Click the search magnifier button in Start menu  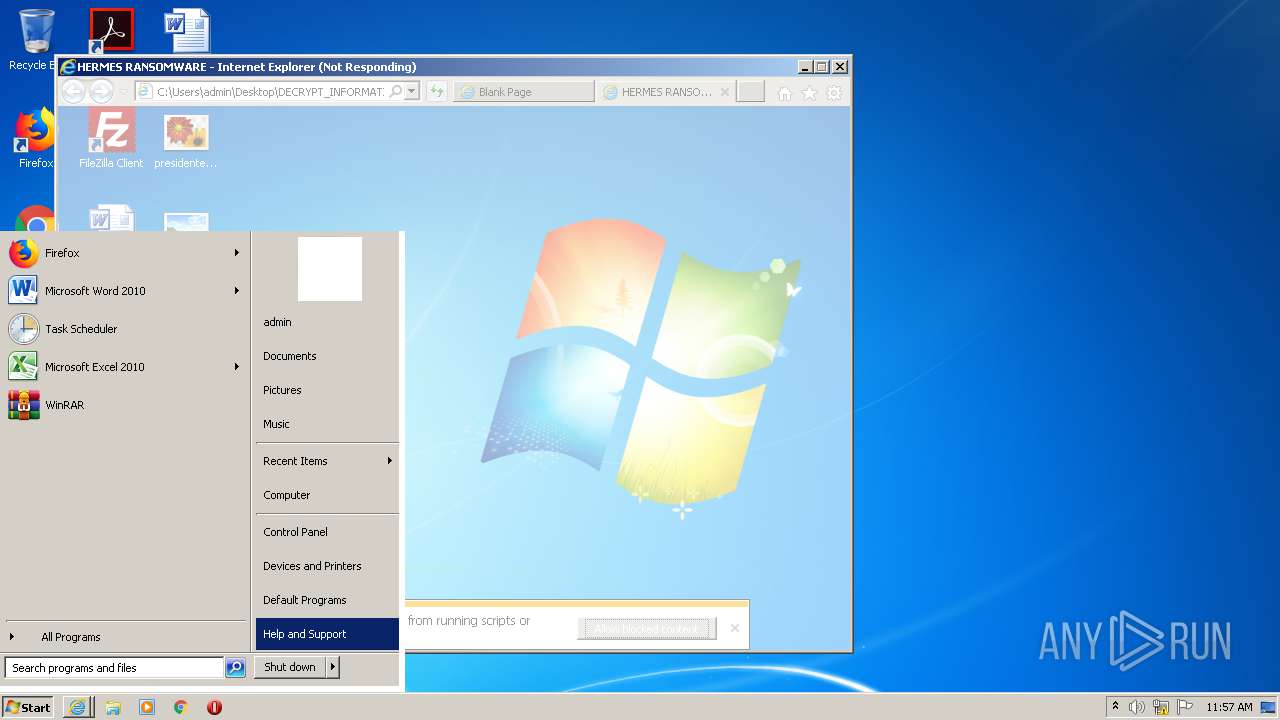tap(235, 668)
